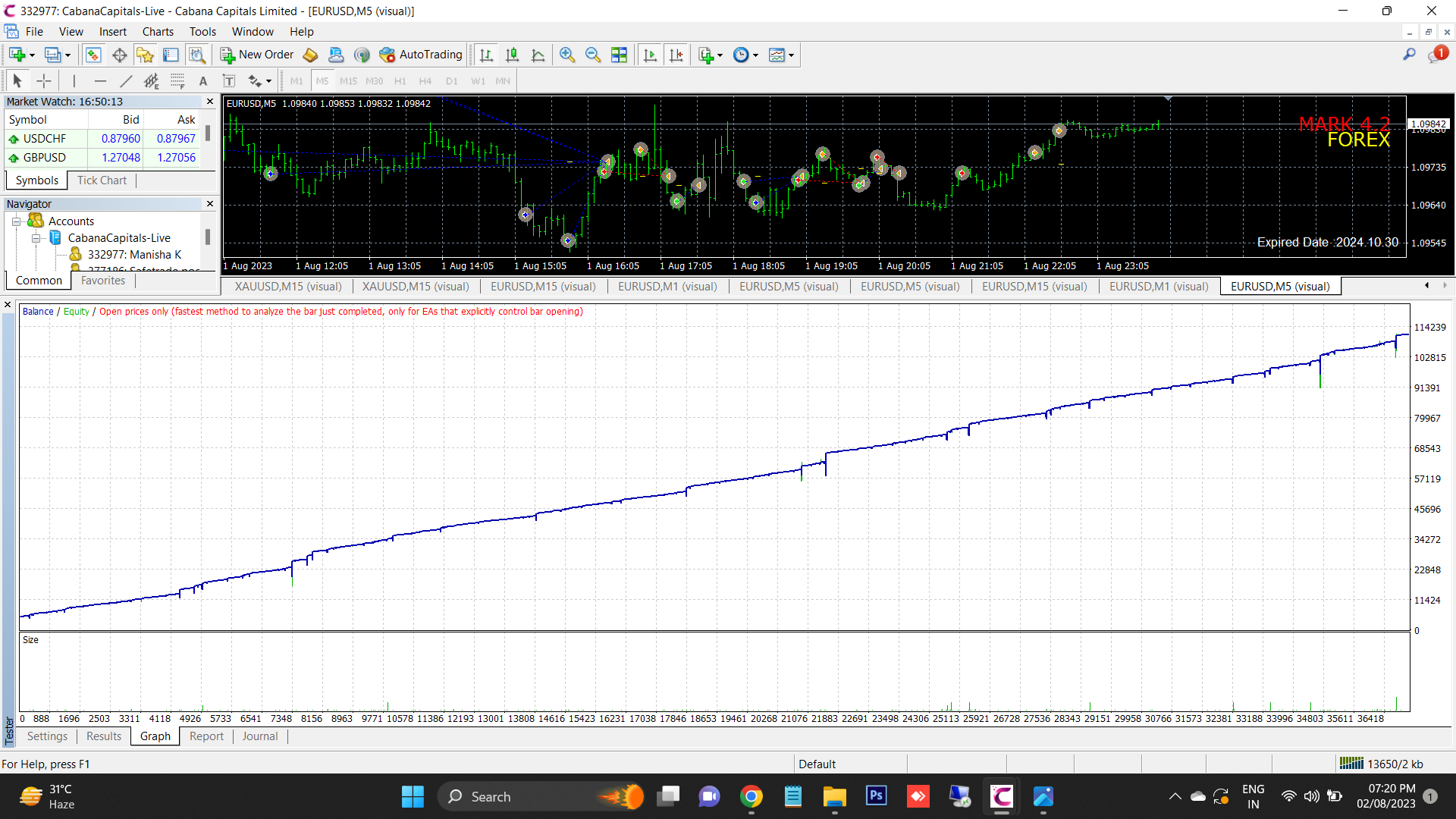Open Photoshop from the taskbar
This screenshot has height=819, width=1456.
(x=876, y=795)
